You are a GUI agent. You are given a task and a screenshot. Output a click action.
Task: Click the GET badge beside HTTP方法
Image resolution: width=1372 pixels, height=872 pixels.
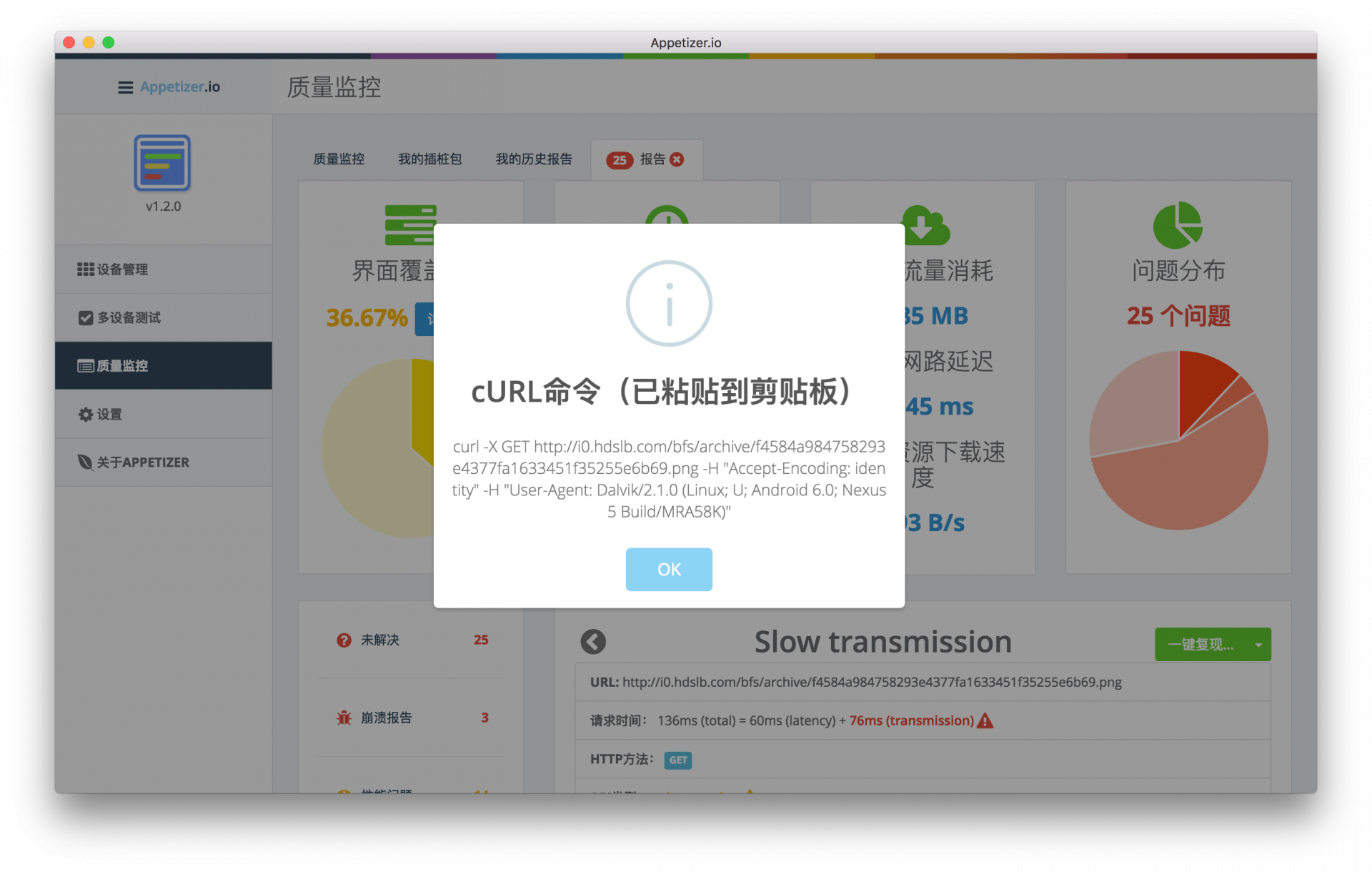click(x=677, y=760)
